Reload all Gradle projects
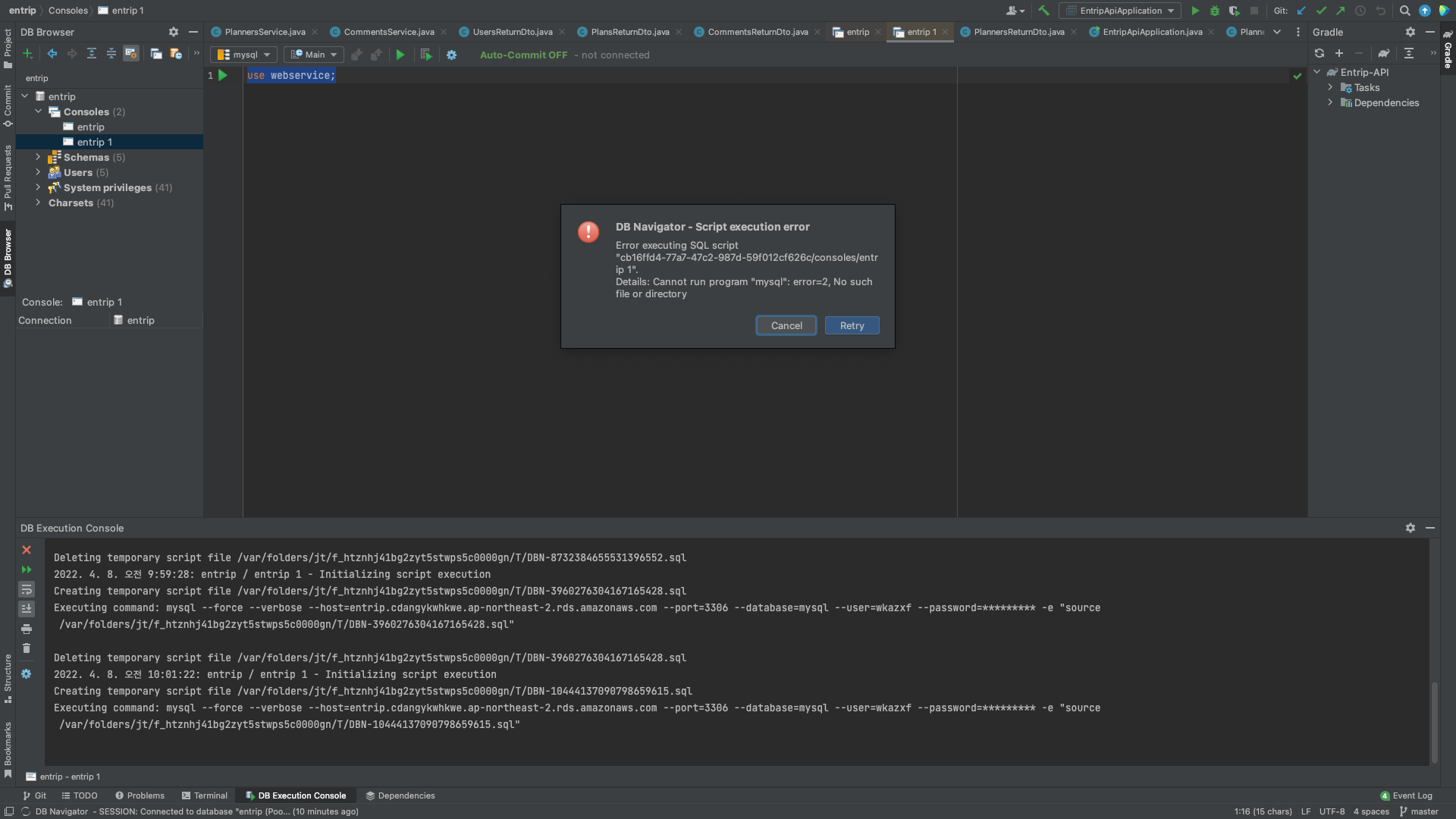The image size is (1456, 819). 1319,53
